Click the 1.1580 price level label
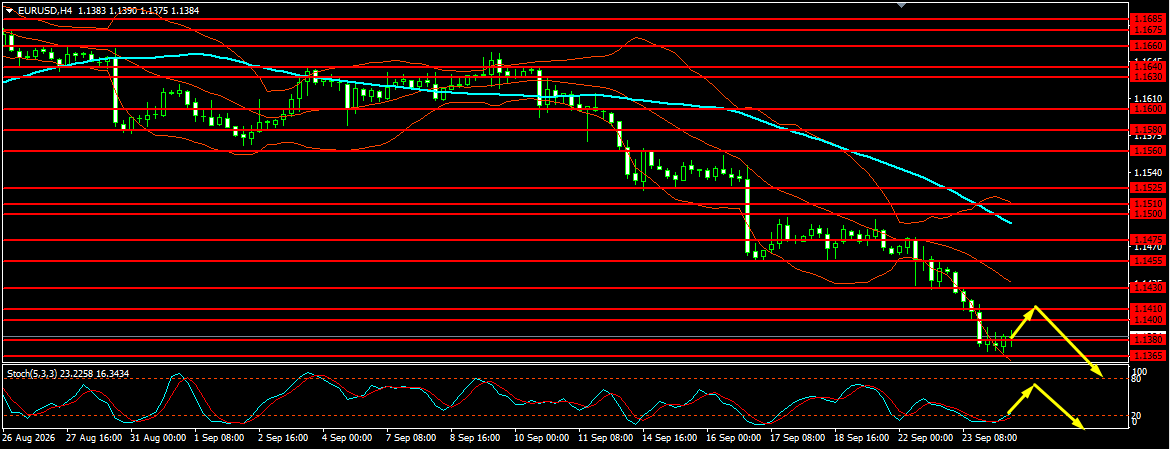 pos(1147,130)
